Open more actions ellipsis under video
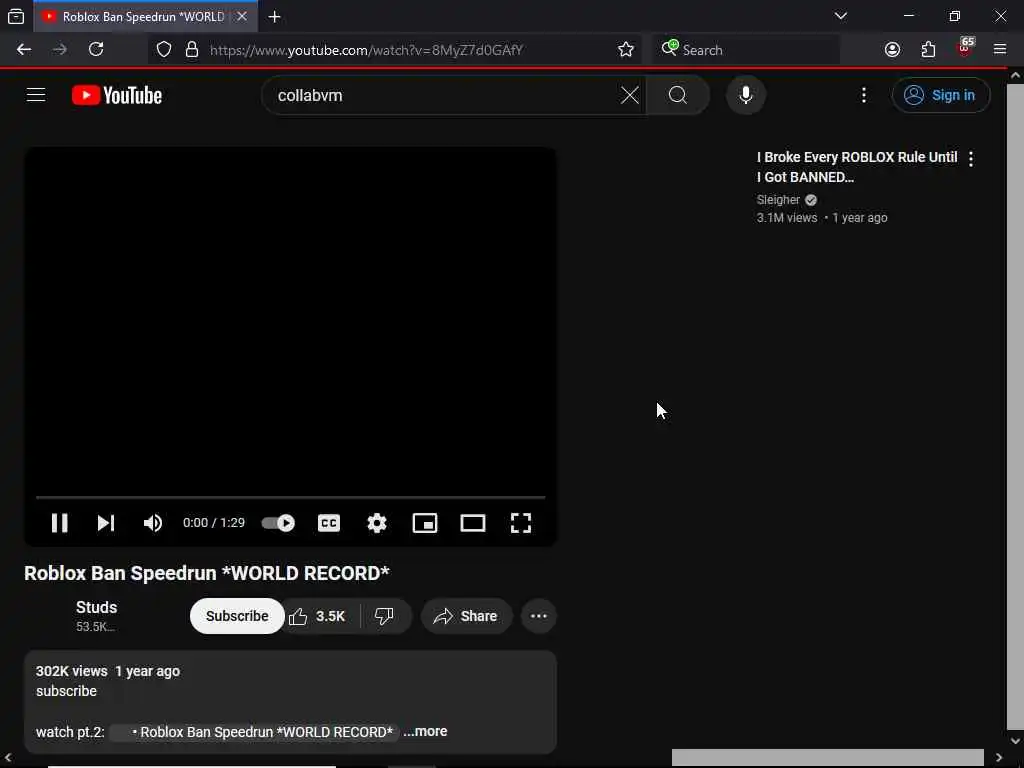1024x768 pixels. (539, 616)
